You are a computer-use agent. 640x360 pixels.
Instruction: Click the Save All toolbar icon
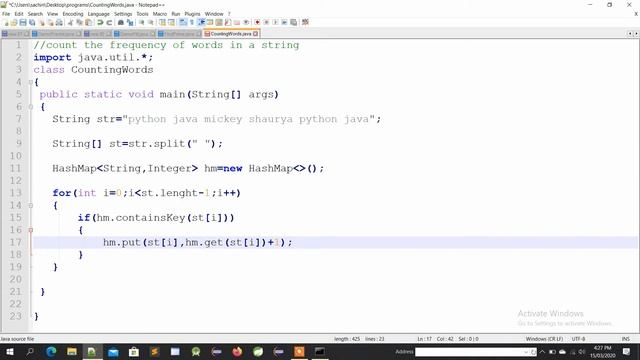pyautogui.click(x=32, y=22)
